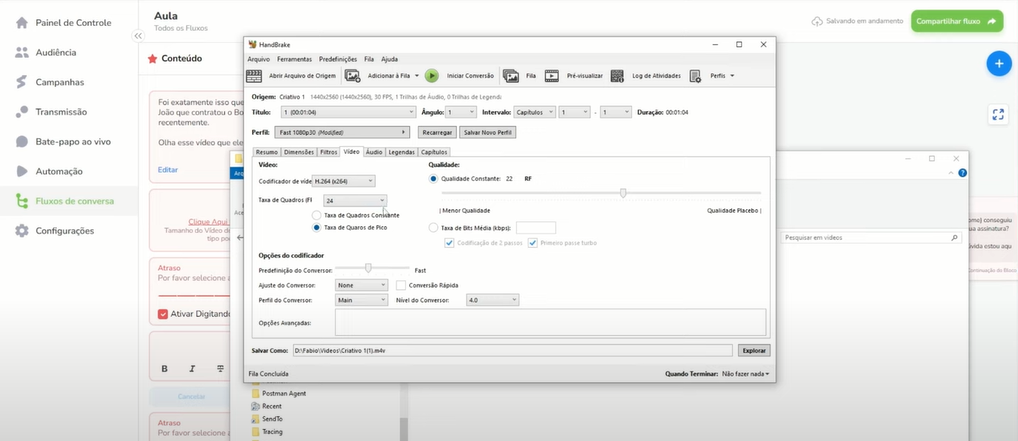
Task: Click the Recarregar button
Action: coord(436,132)
